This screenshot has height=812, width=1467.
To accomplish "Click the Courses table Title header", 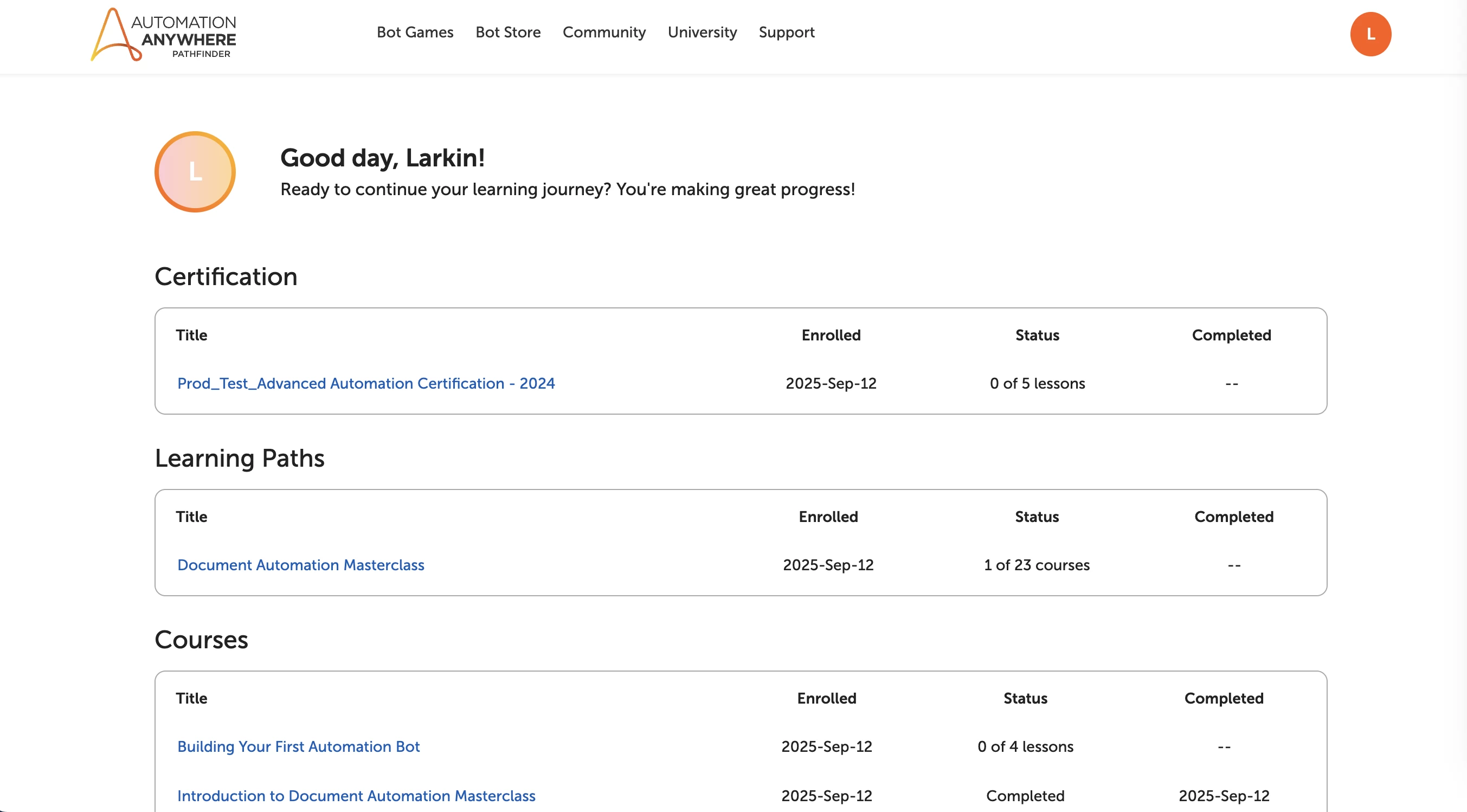I will pos(191,698).
